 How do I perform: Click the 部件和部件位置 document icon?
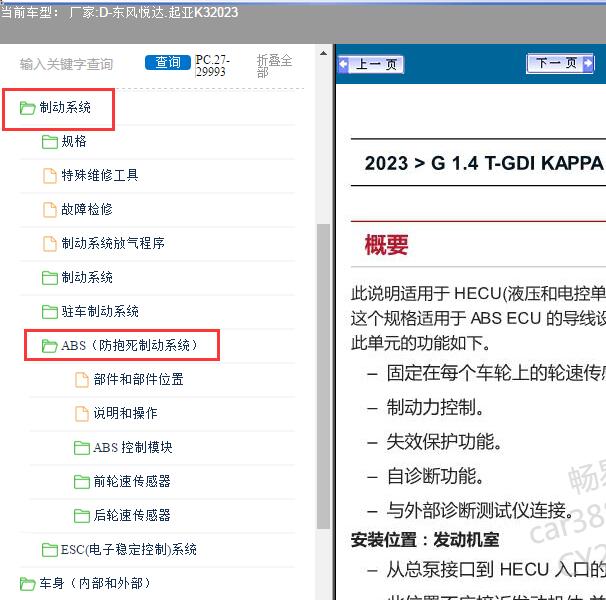(81, 380)
